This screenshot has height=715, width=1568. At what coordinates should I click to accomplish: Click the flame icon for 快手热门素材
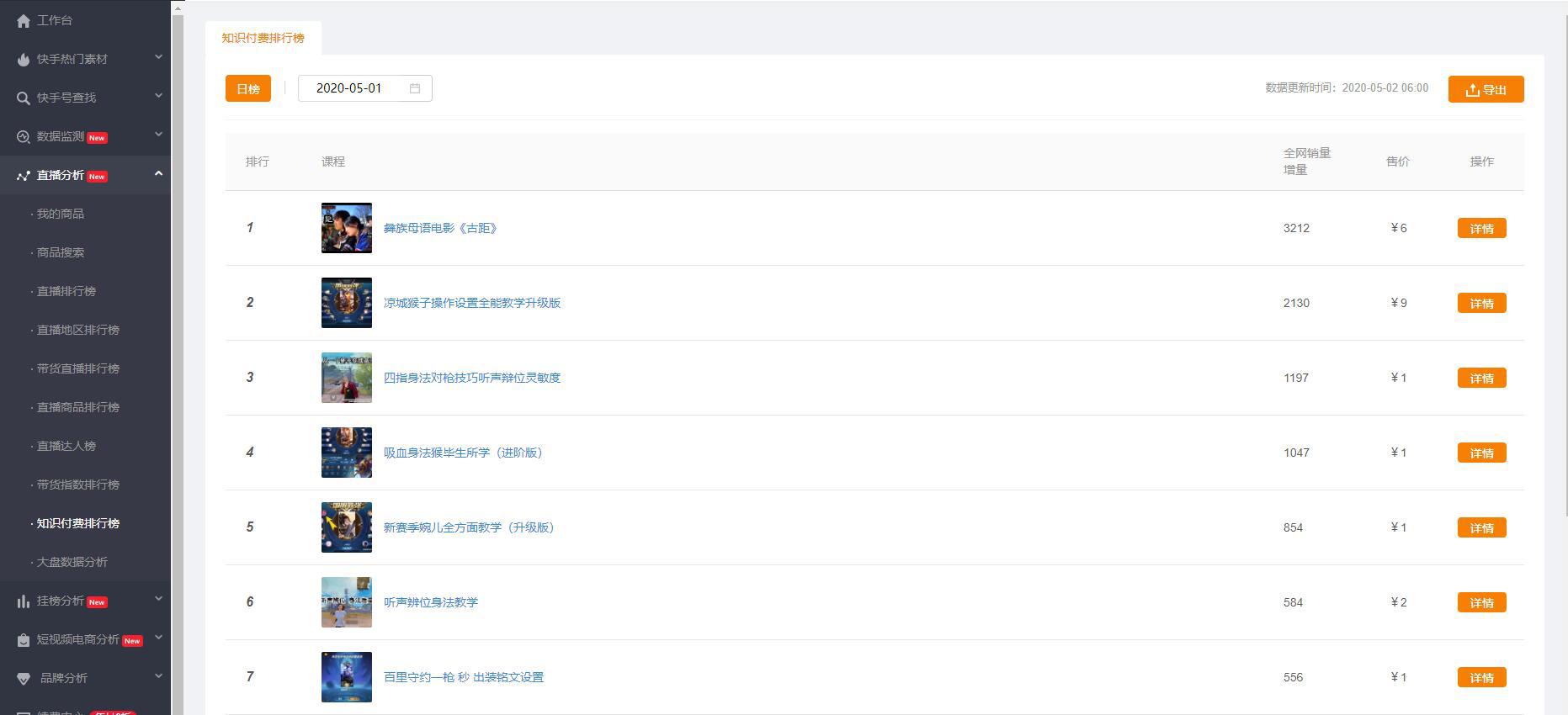click(23, 60)
